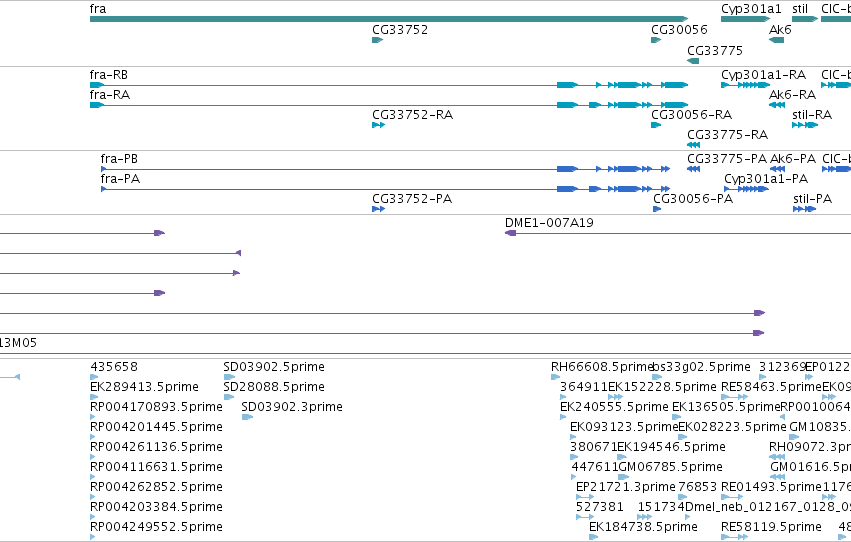Click the DME1-007A19 BAC arrowhead

(x=510, y=233)
